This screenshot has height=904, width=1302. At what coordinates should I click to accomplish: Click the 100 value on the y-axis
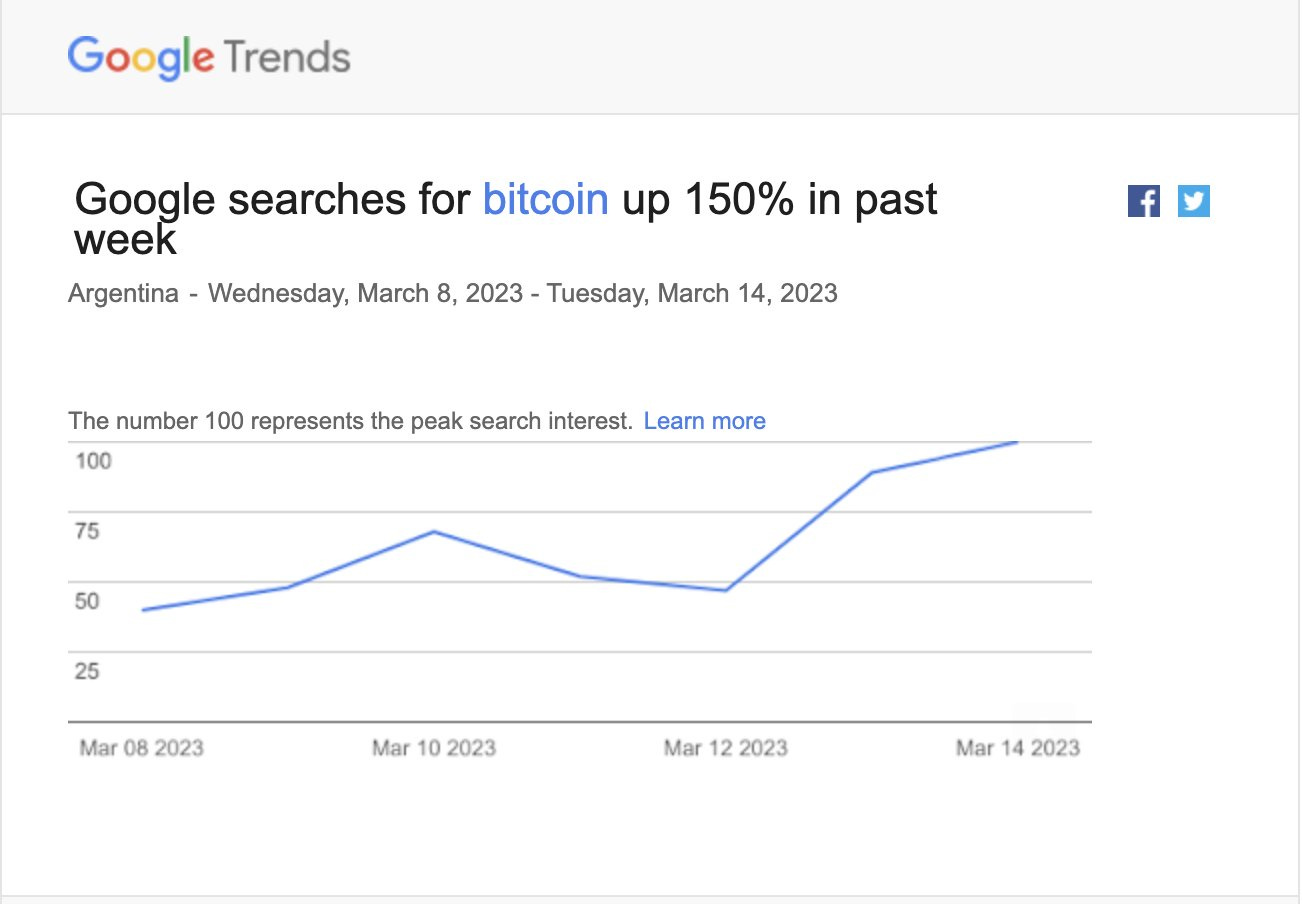click(93, 461)
